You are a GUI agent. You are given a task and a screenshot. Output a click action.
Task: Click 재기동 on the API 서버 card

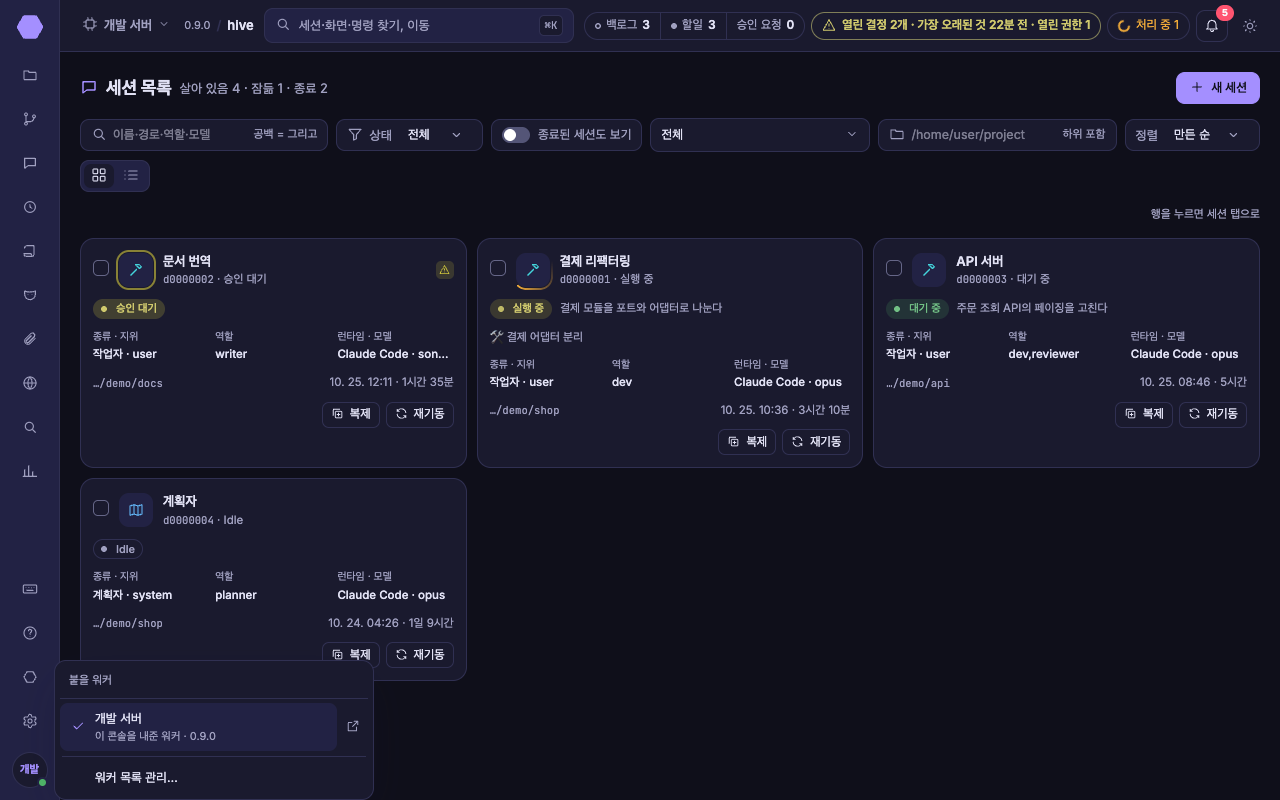[1213, 414]
